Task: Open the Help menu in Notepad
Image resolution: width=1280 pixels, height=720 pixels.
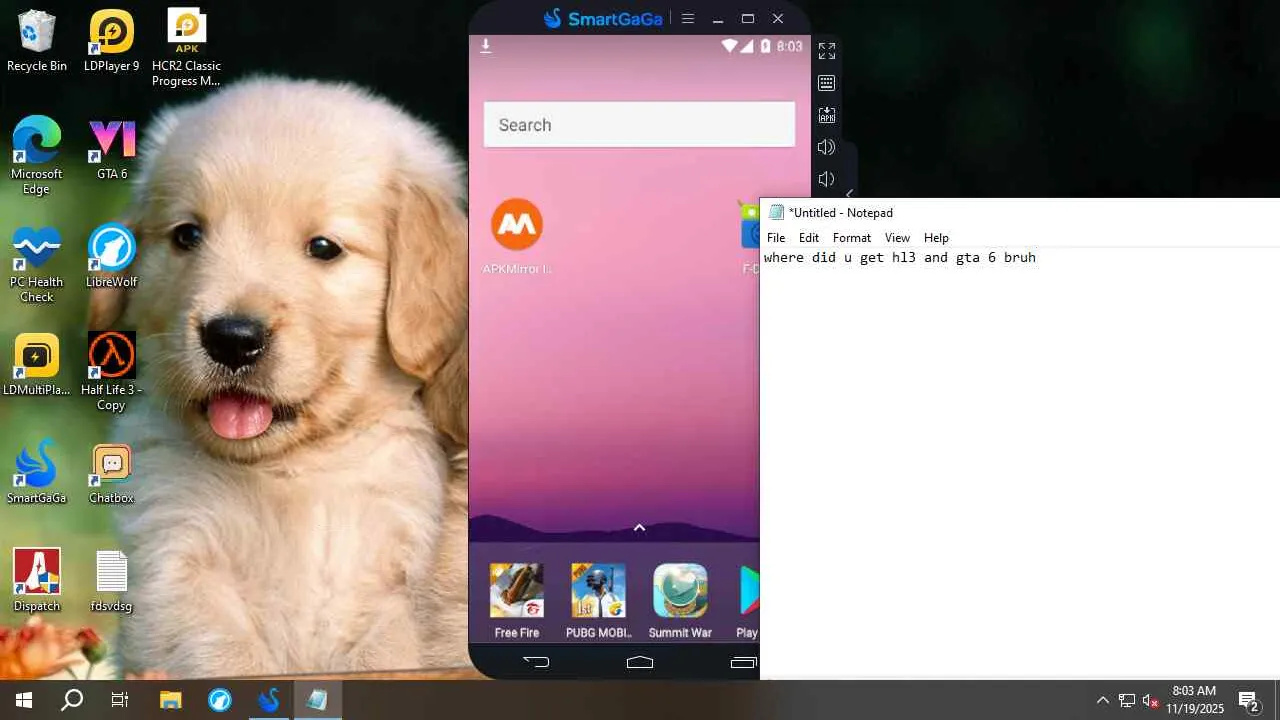Action: coord(936,238)
